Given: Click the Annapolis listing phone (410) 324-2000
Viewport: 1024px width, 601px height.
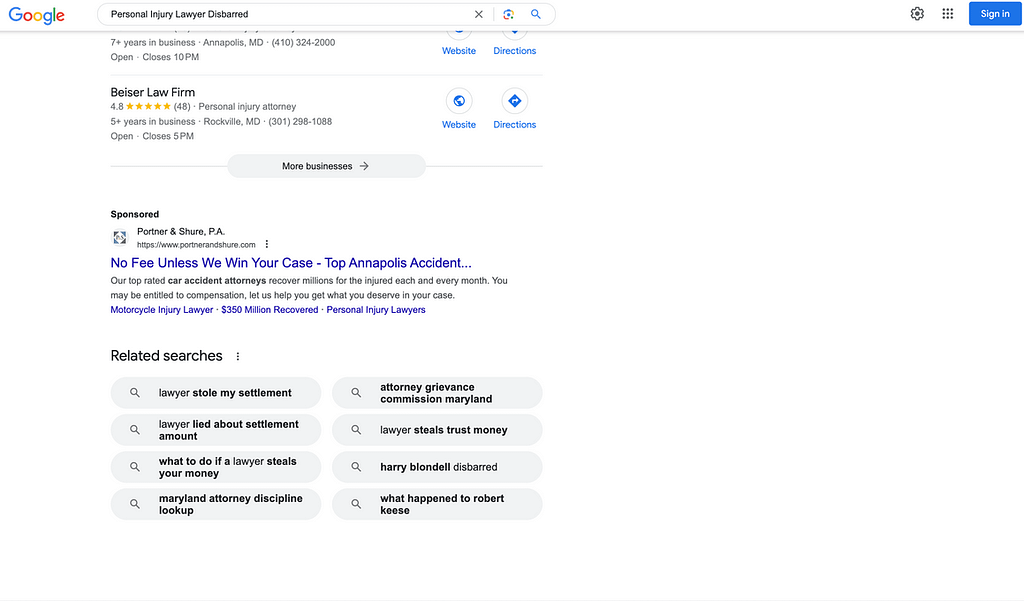Looking at the screenshot, I should click(x=303, y=42).
